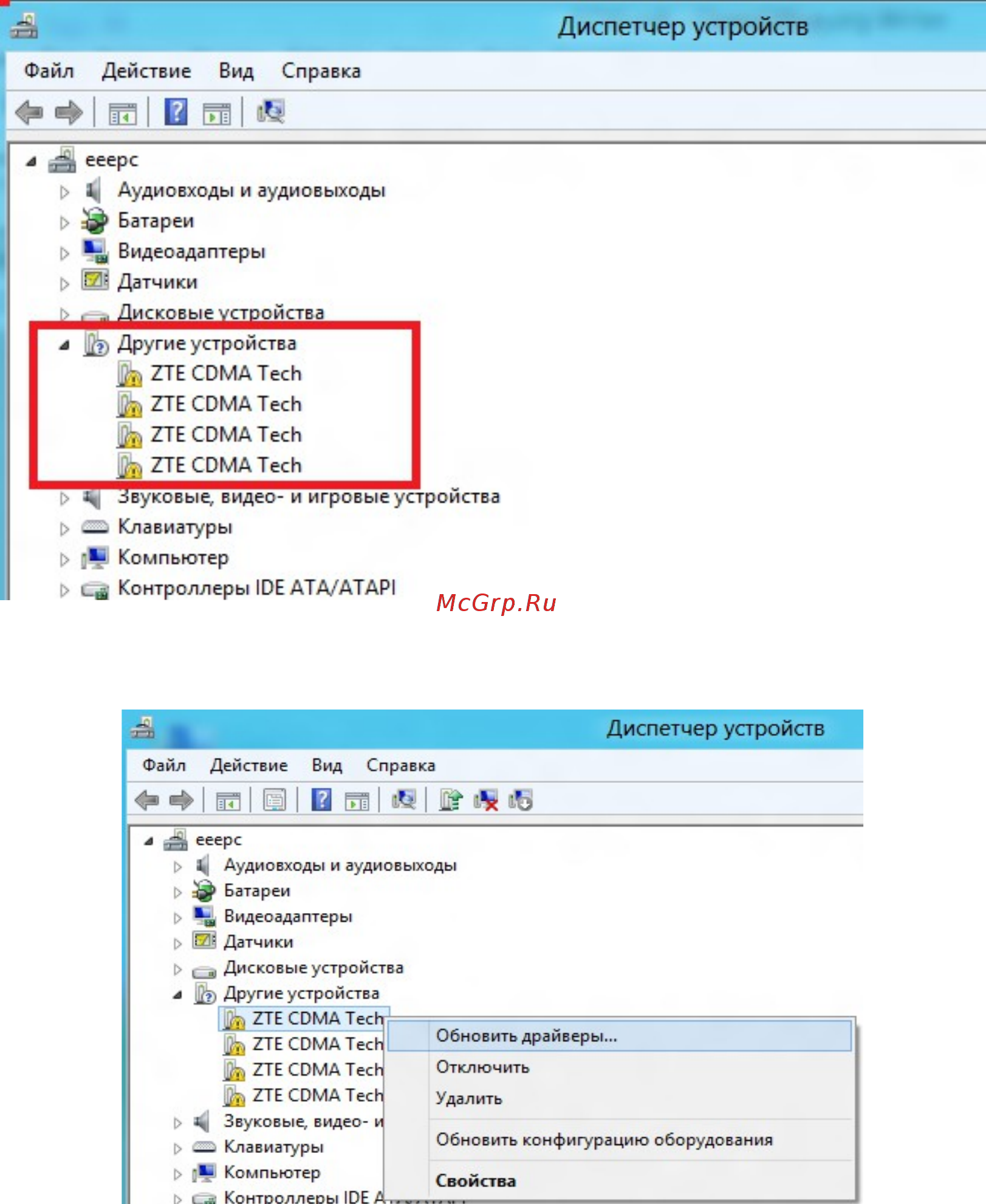
Task: Expand Батареи node in upper window
Action: point(64,223)
